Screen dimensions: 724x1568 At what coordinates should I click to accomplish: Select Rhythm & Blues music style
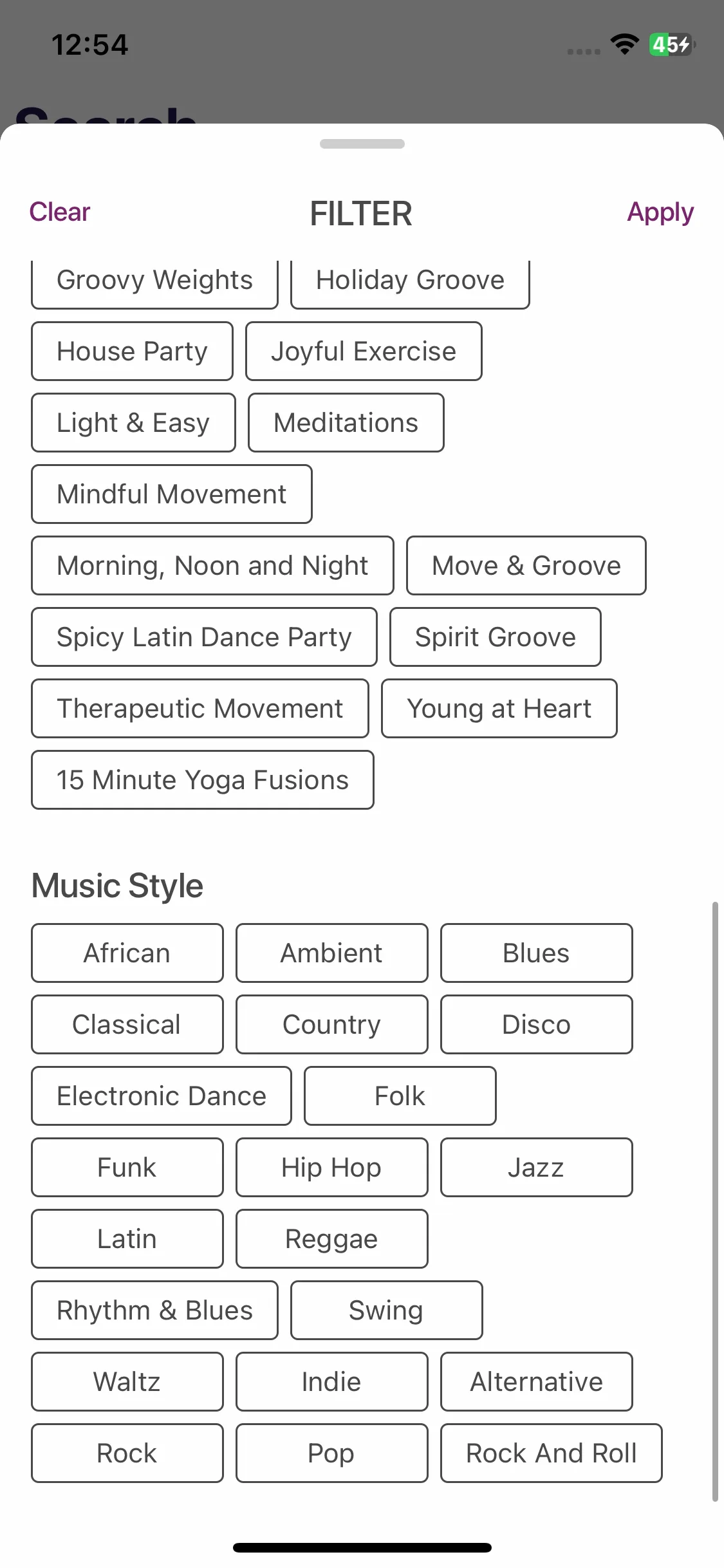pos(154,1311)
